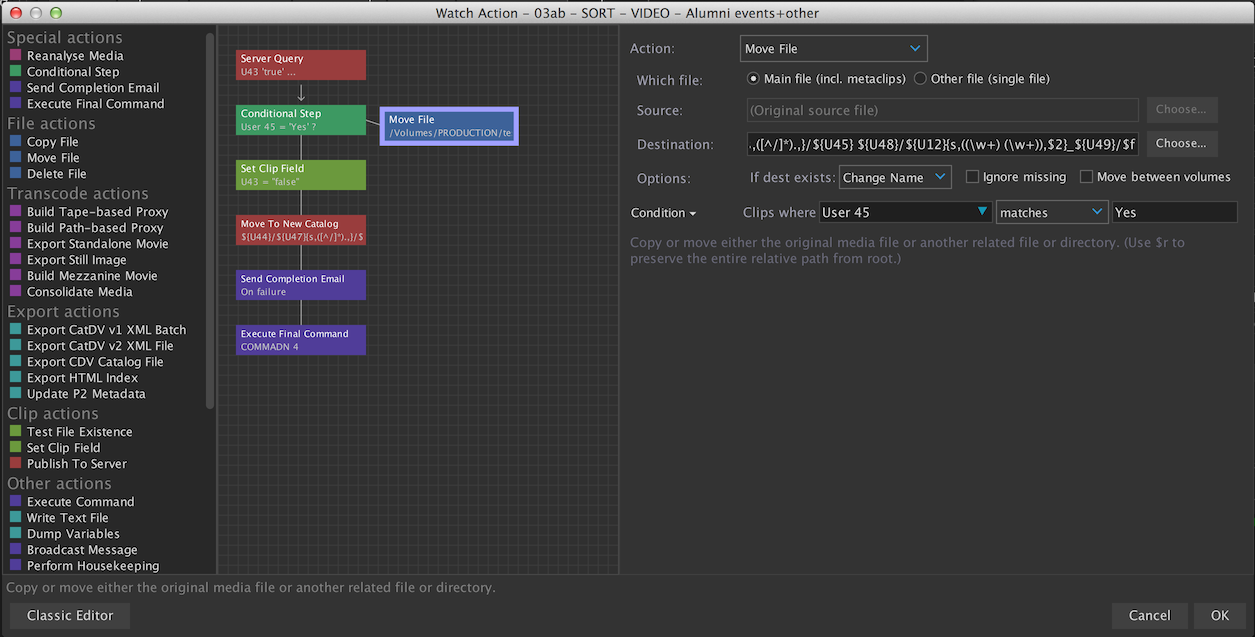The image size is (1255, 637).
Task: Click the Test File Existence icon
Action: (15, 432)
